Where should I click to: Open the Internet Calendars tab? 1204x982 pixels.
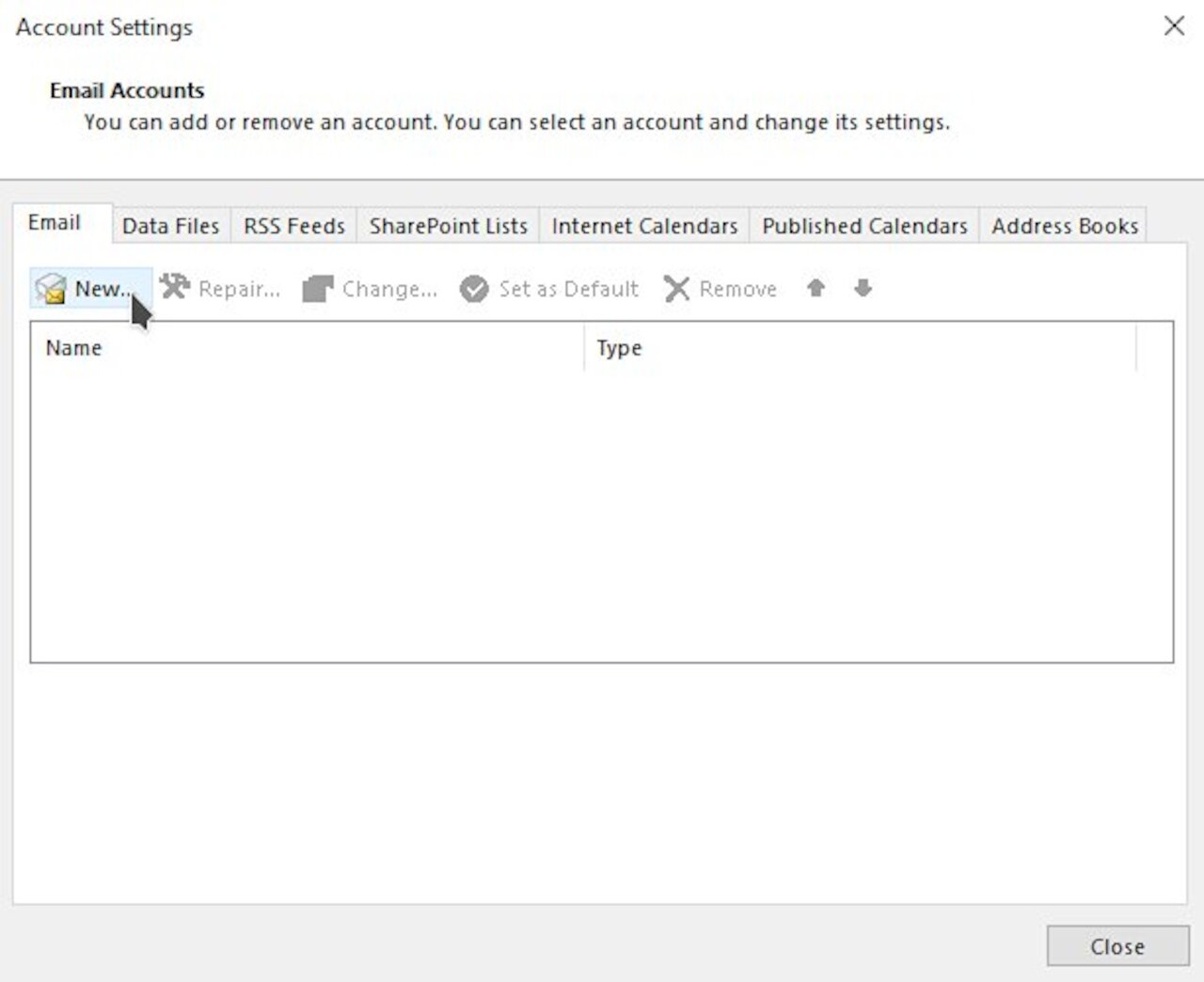tap(643, 226)
